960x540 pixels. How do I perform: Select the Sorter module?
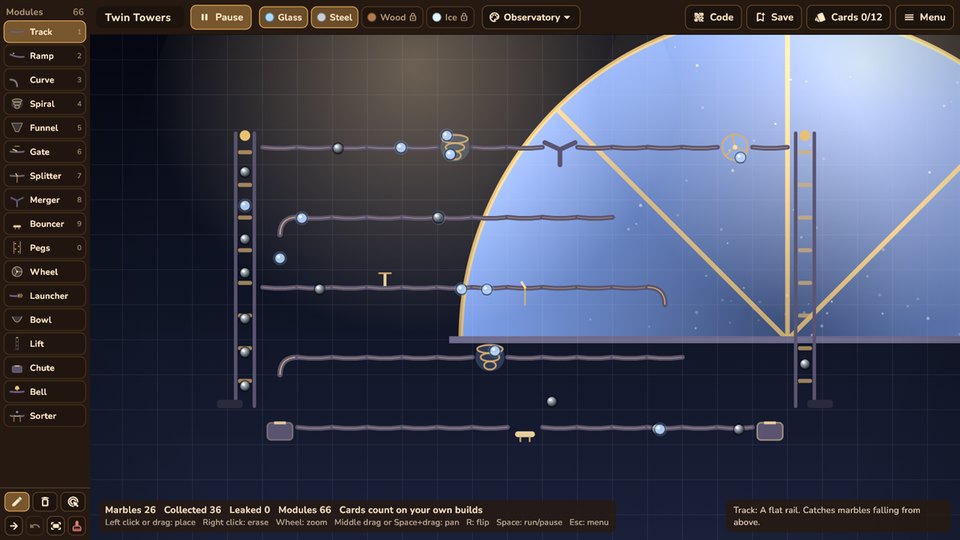45,416
